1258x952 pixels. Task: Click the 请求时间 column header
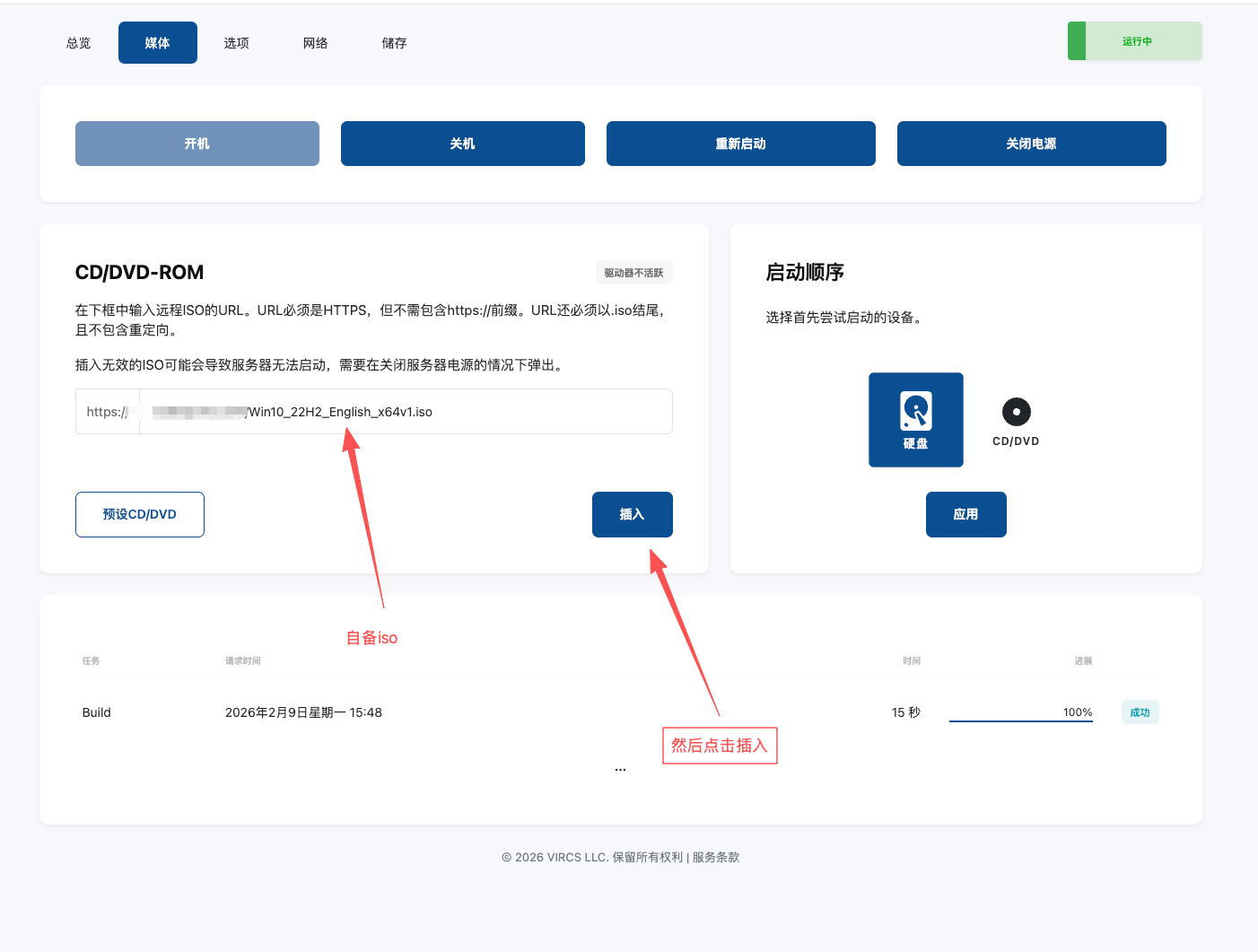click(x=243, y=661)
